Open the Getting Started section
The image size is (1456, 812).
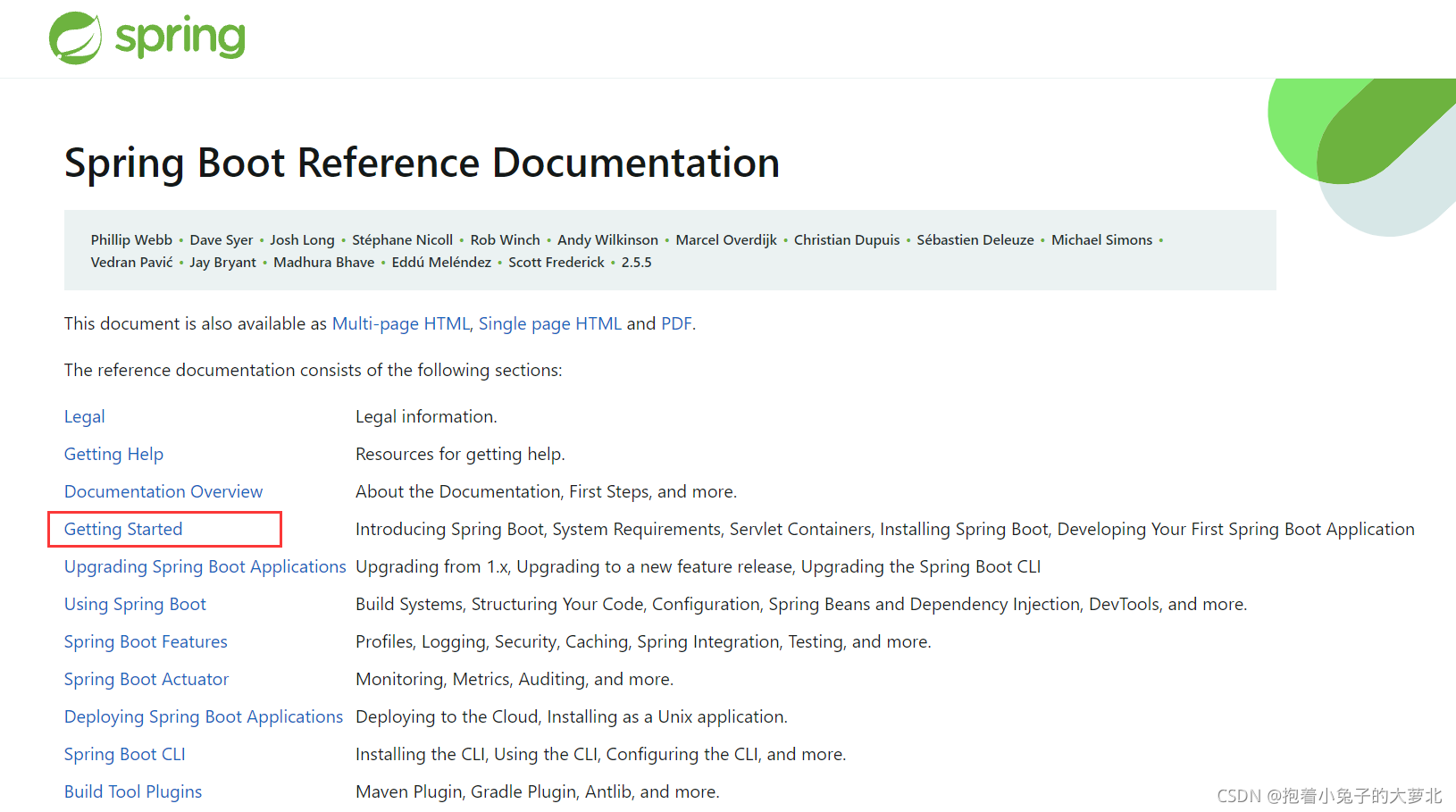point(123,530)
